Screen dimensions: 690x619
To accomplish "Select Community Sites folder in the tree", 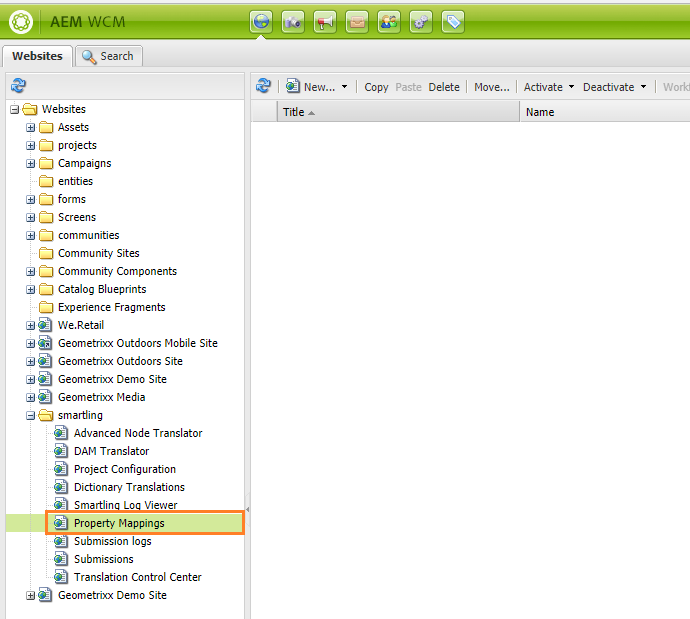I will coord(99,253).
